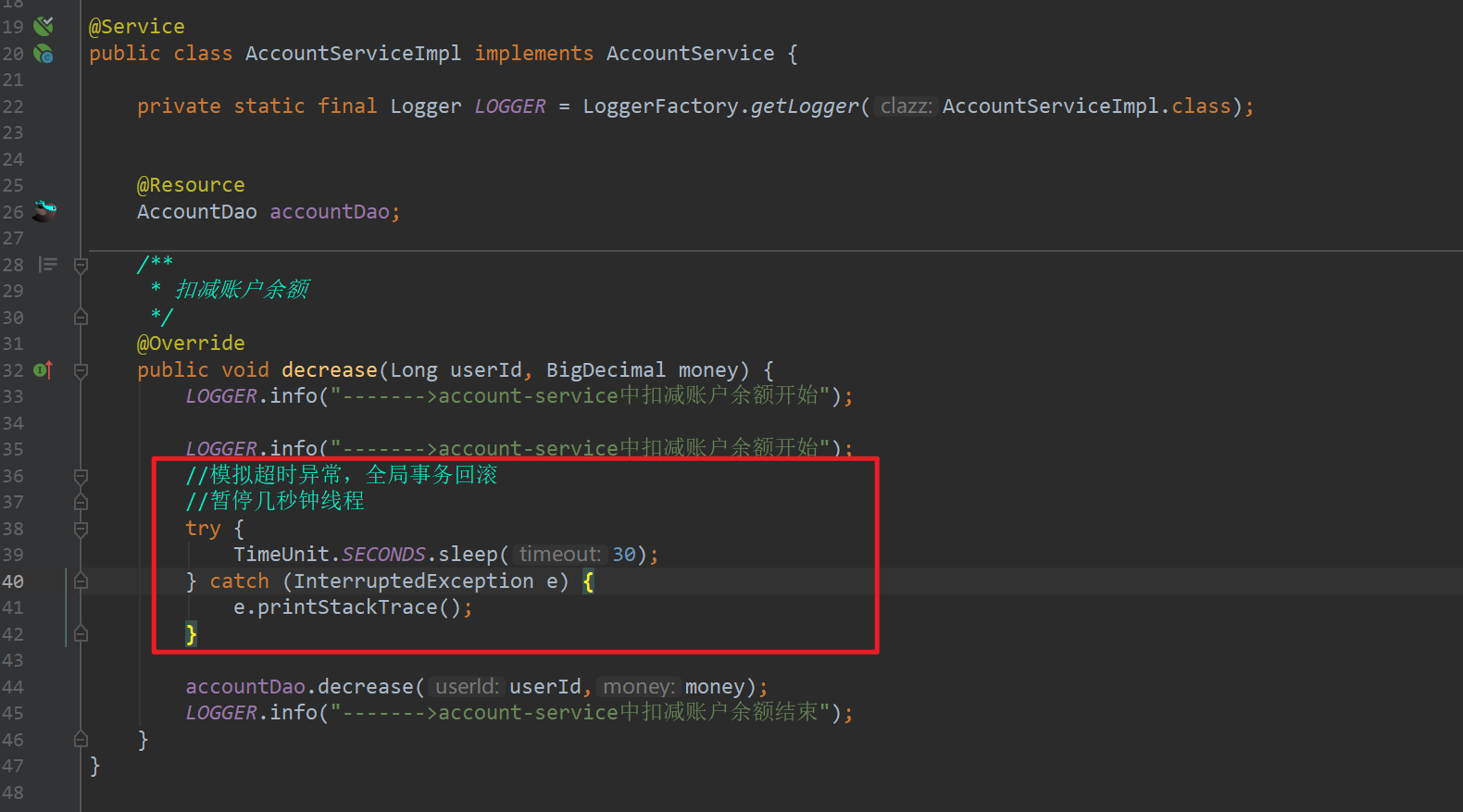The image size is (1463, 812).
Task: Click the LOGGER constant in its declaration
Action: [510, 106]
